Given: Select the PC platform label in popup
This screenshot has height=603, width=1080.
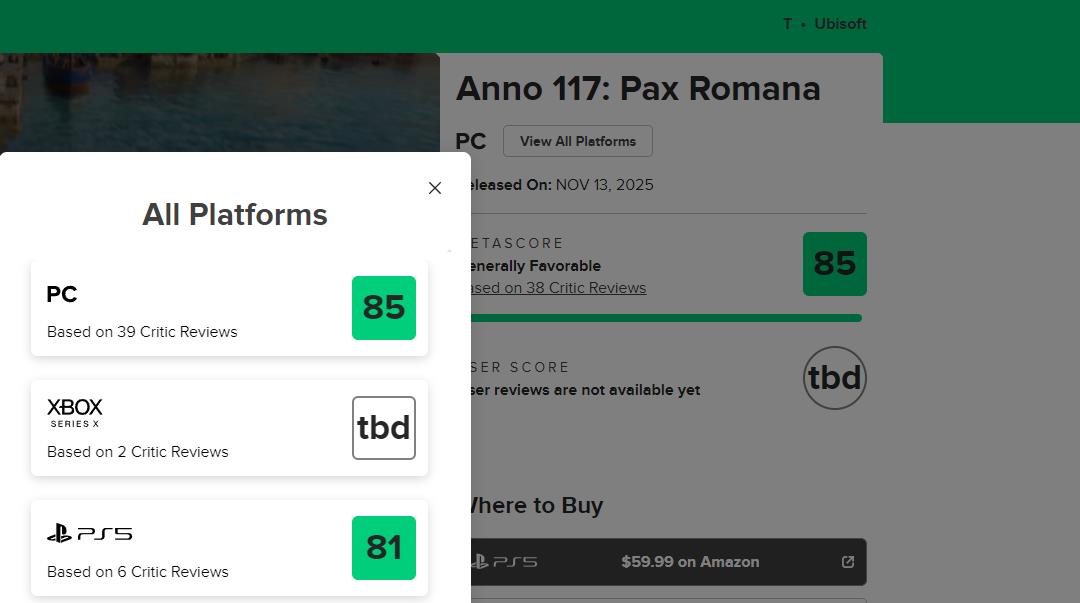Looking at the screenshot, I should (62, 294).
